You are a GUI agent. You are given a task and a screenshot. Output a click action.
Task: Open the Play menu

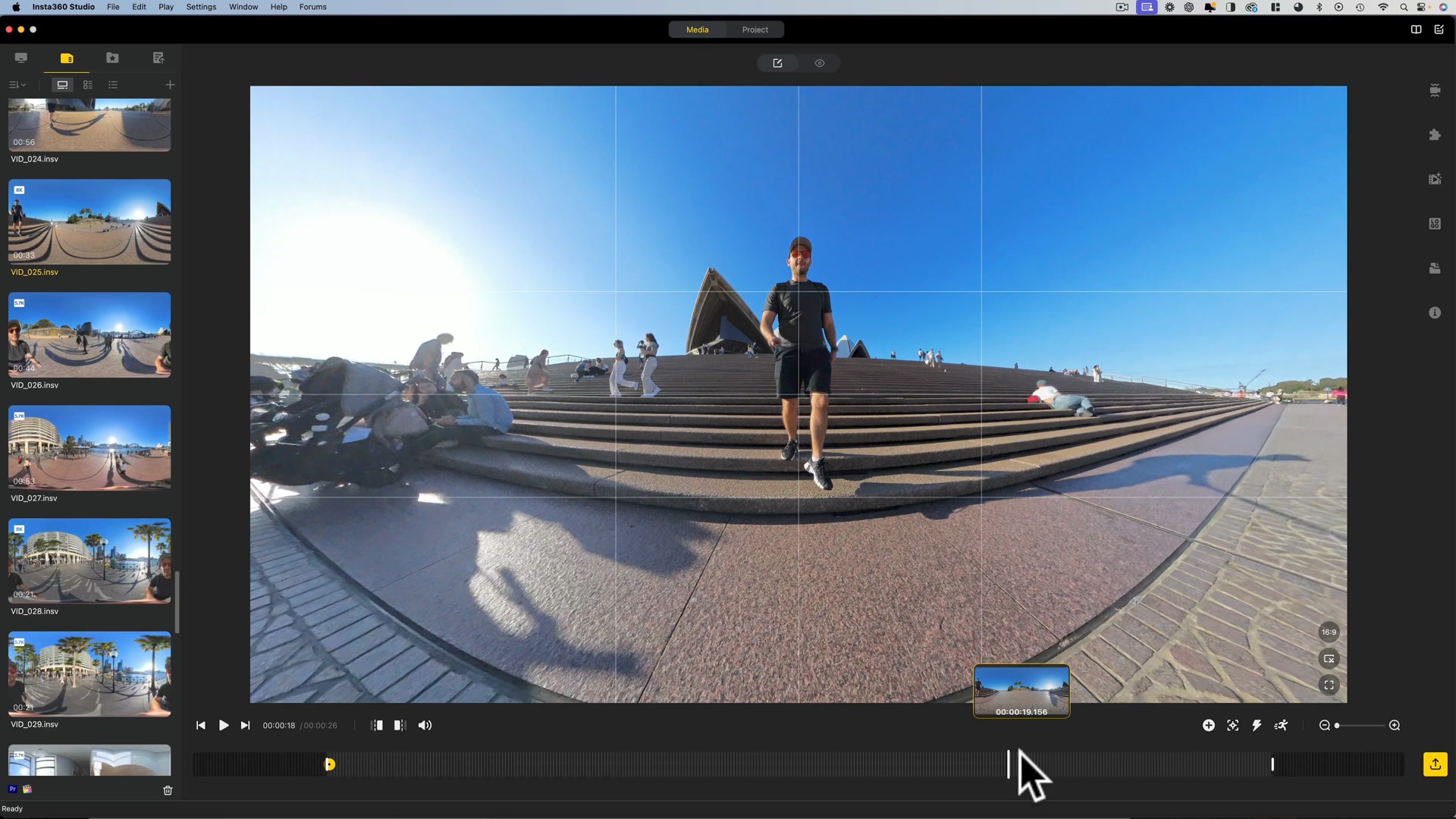pyautogui.click(x=166, y=7)
